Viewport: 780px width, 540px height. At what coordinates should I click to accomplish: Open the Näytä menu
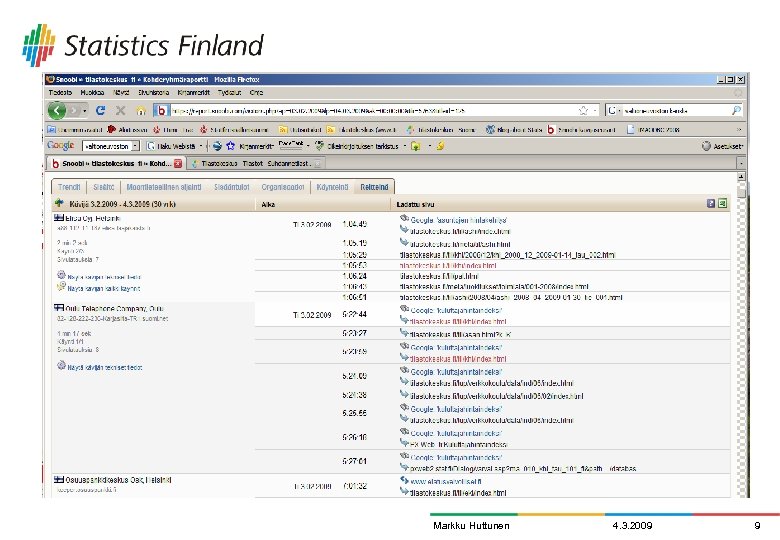[121, 92]
